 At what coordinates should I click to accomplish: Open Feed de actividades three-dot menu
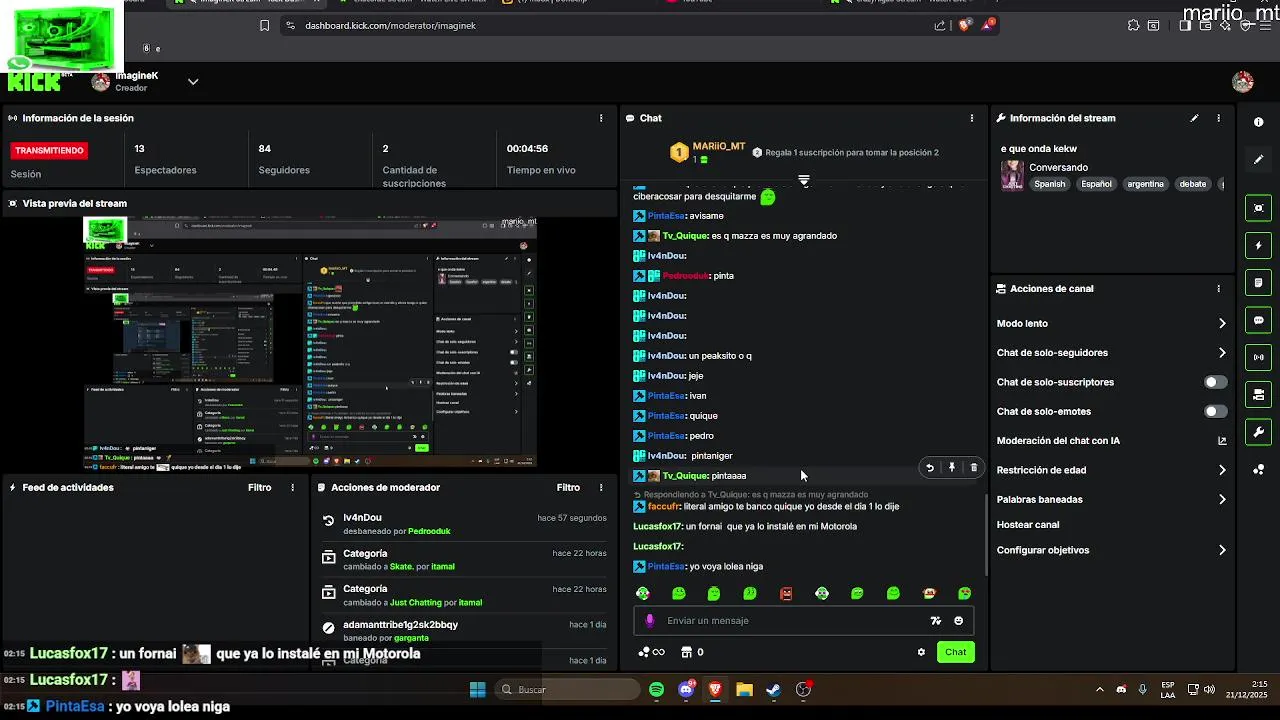(x=293, y=488)
